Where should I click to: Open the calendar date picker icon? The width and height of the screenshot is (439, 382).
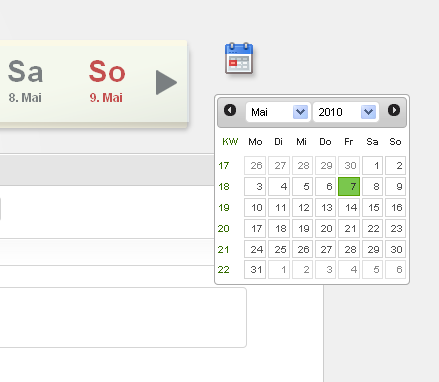[x=239, y=58]
